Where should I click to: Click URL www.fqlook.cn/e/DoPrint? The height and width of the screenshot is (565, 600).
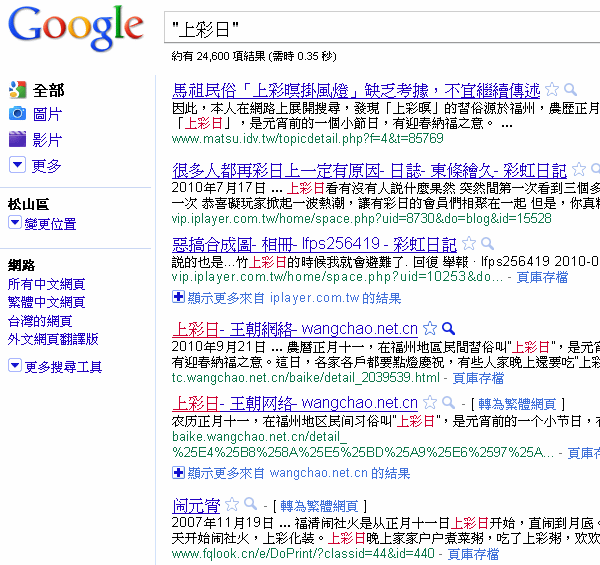(x=303, y=554)
